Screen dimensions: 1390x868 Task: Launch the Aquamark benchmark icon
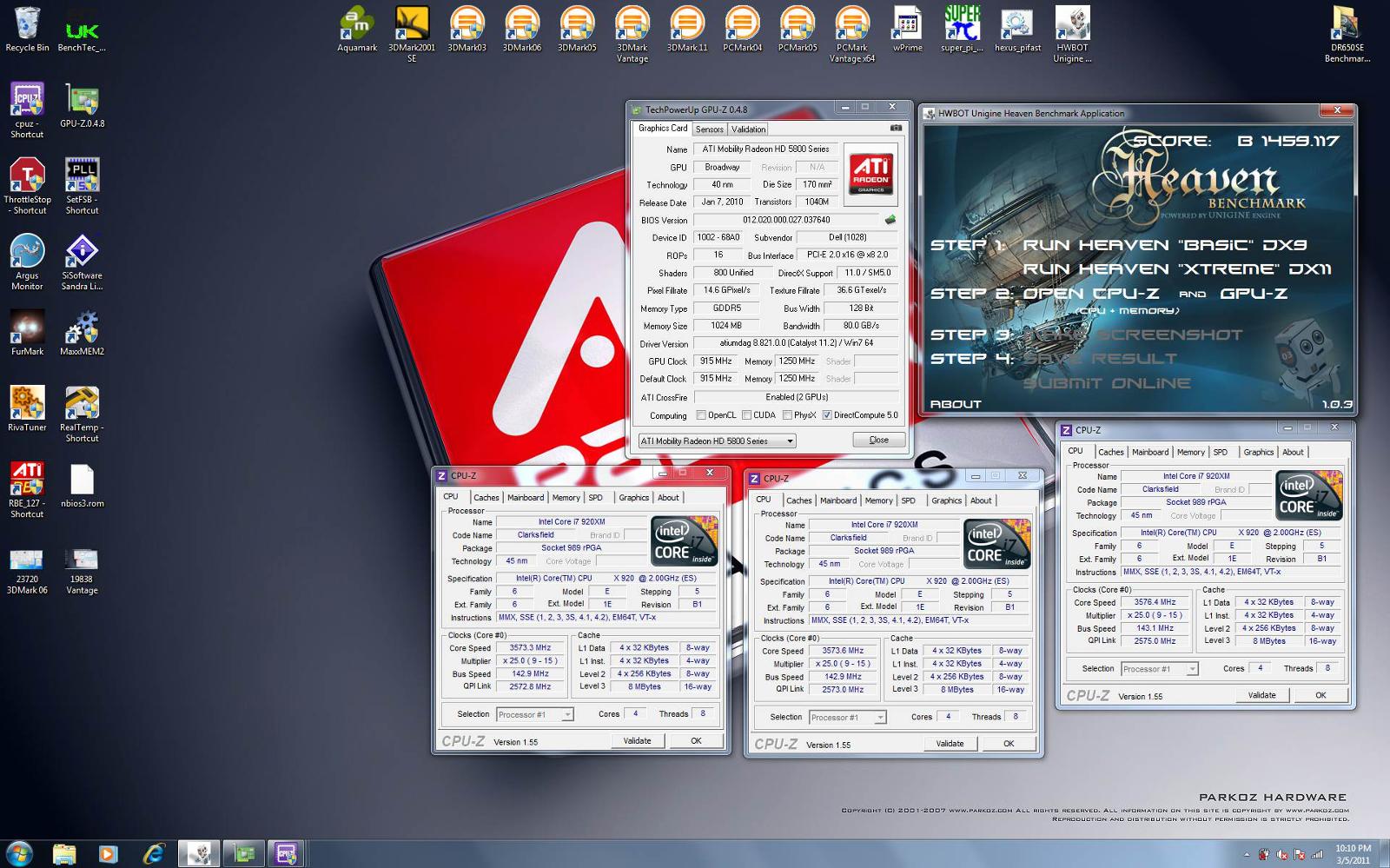357,30
